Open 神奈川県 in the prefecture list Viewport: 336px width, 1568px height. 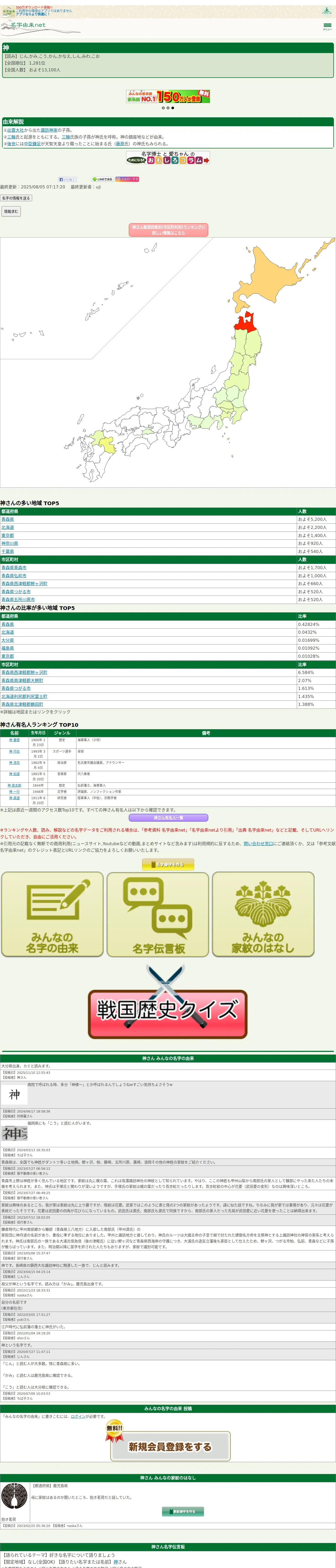10,544
